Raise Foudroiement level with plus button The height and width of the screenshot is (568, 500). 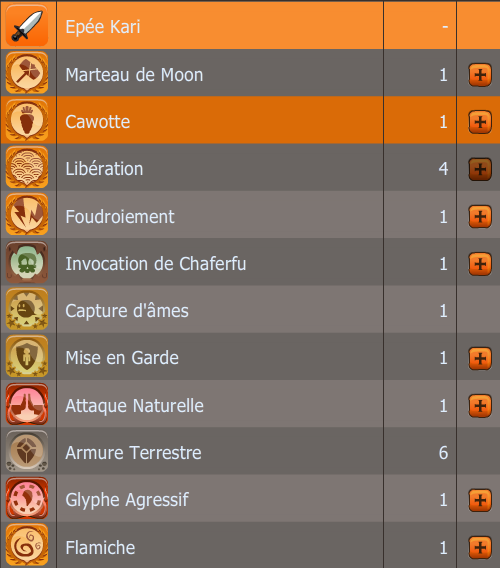480,217
